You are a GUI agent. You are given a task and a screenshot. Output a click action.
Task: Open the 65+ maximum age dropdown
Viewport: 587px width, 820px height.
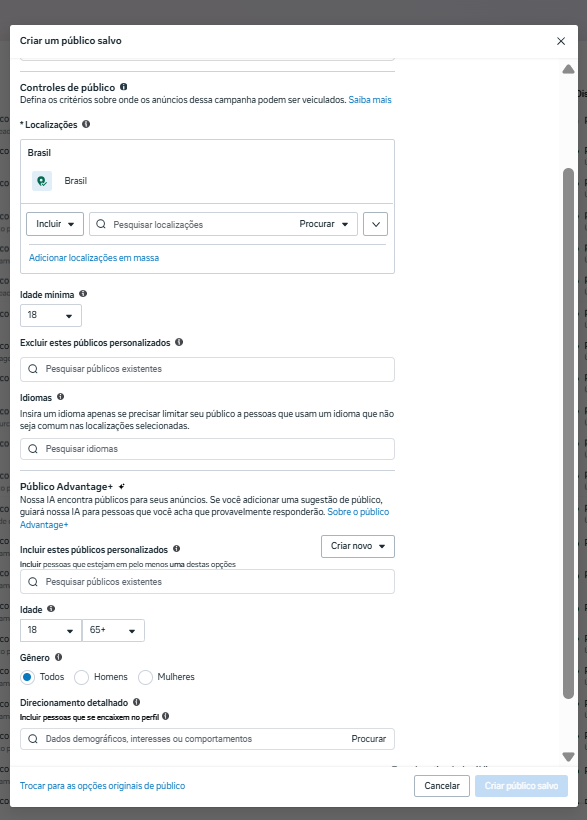[114, 630]
